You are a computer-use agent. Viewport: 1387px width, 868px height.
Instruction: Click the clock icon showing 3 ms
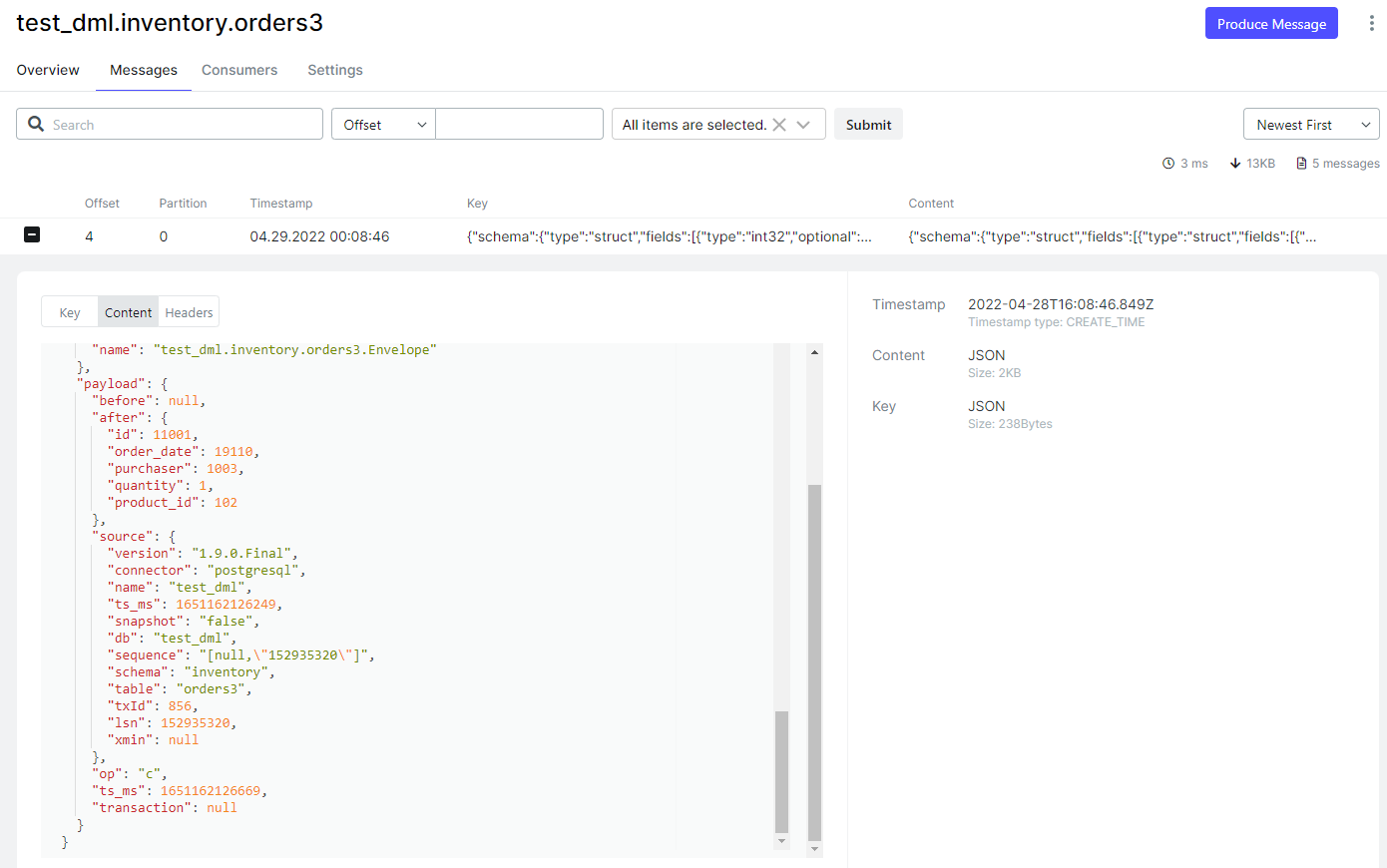click(1168, 164)
